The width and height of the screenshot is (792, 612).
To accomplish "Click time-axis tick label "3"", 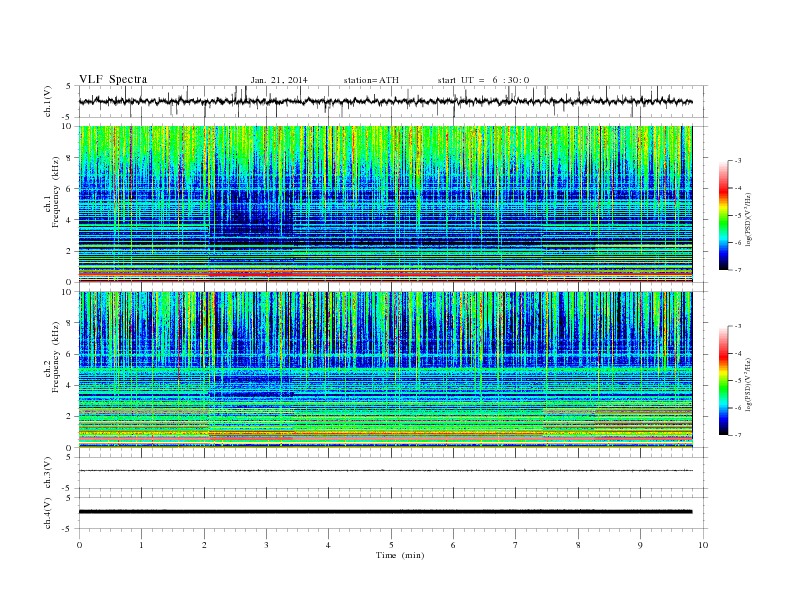I will (x=267, y=545).
